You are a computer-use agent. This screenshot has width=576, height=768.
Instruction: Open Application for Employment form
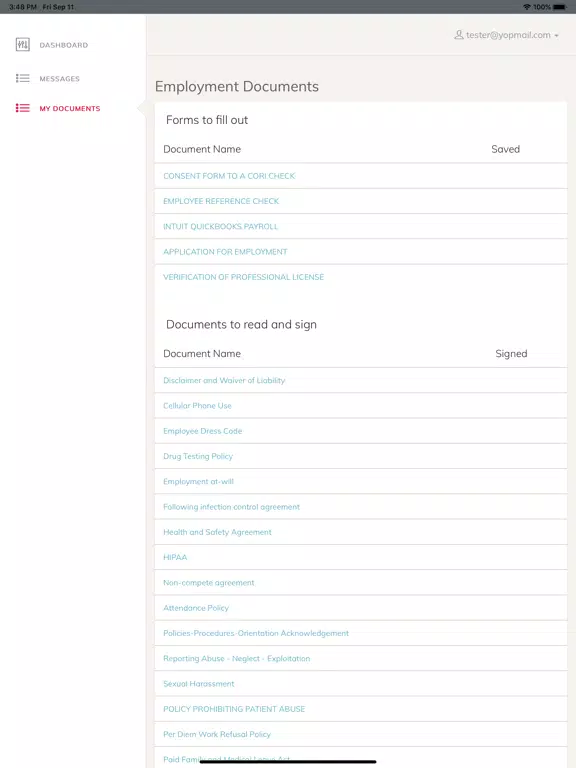[225, 252]
